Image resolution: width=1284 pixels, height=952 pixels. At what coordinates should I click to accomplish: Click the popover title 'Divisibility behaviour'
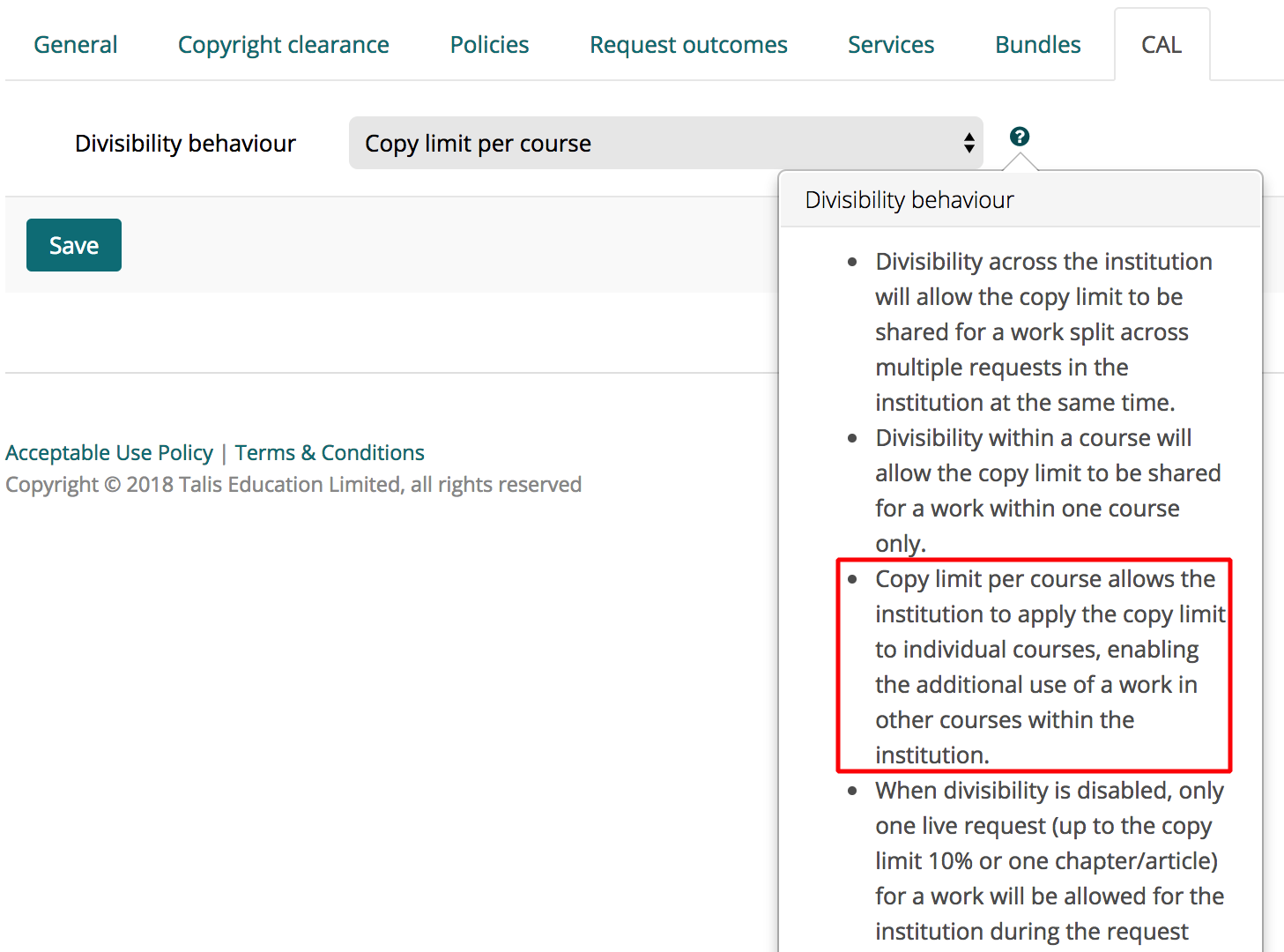coord(909,200)
